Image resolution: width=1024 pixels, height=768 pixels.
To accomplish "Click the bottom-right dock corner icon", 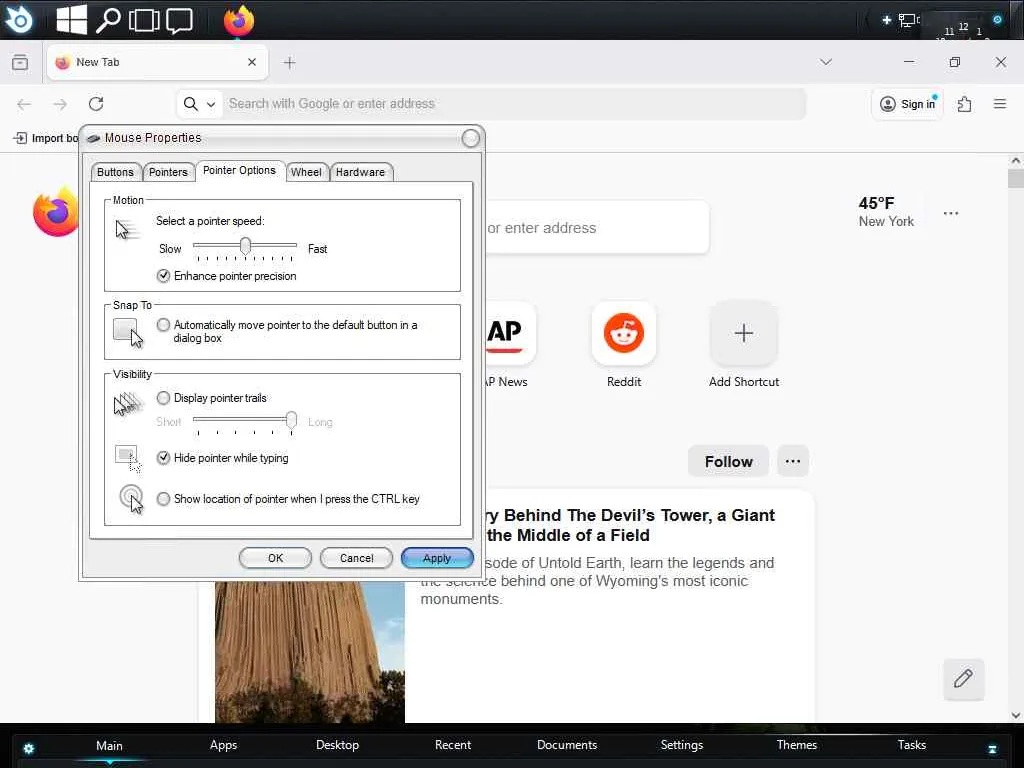I will 992,749.
